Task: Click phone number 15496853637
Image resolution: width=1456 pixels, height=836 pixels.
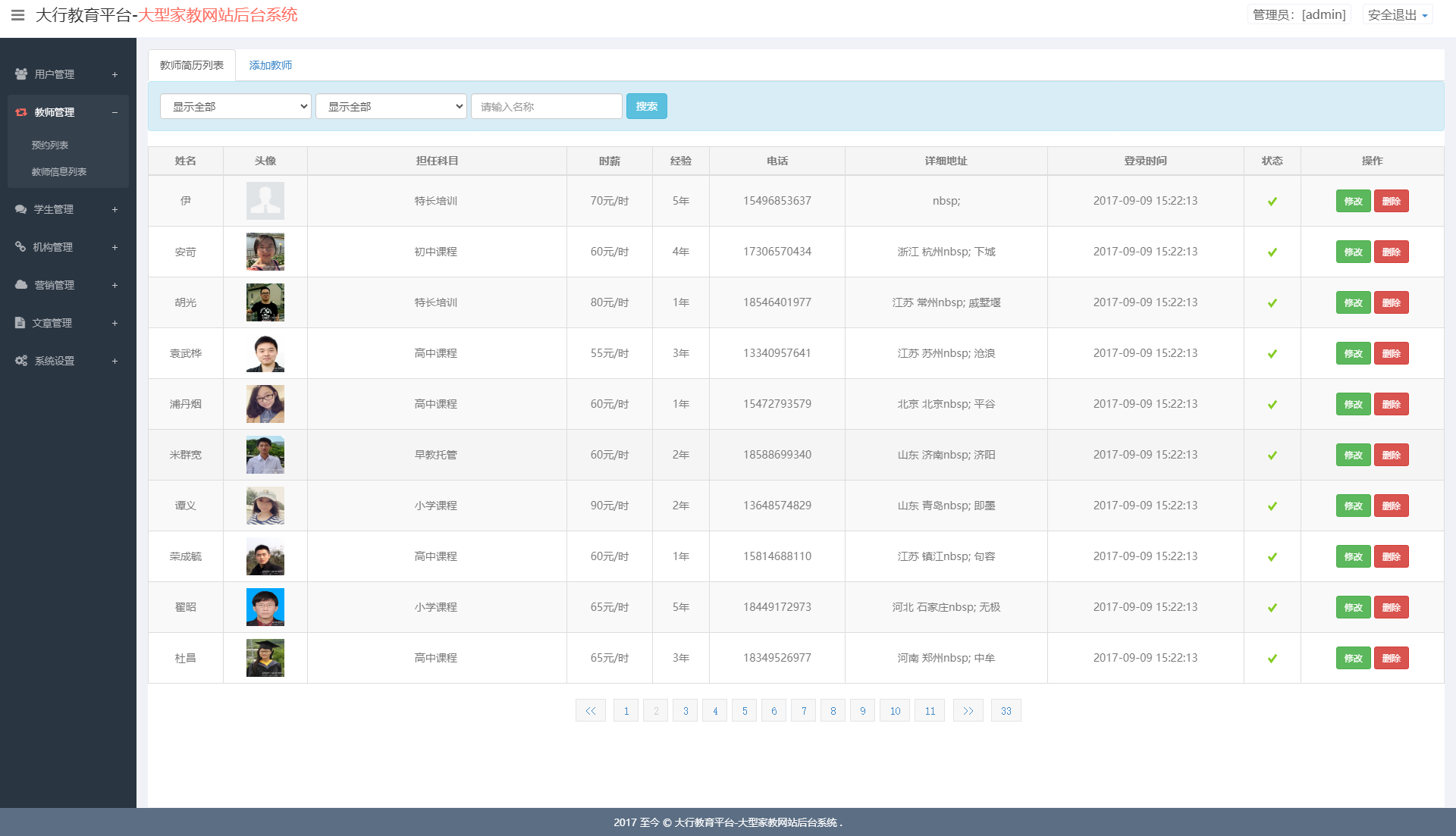Action: click(x=777, y=201)
